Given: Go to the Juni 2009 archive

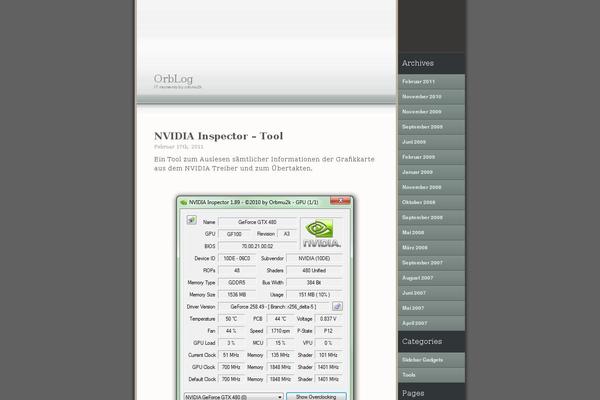Looking at the screenshot, I should (x=431, y=142).
